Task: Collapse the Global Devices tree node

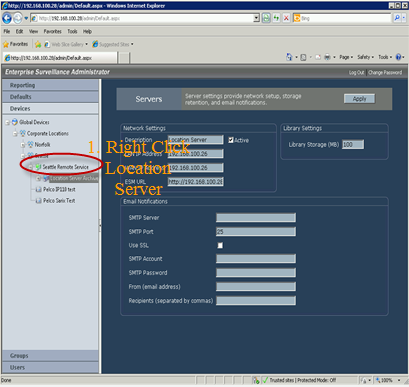Action: pos(7,123)
